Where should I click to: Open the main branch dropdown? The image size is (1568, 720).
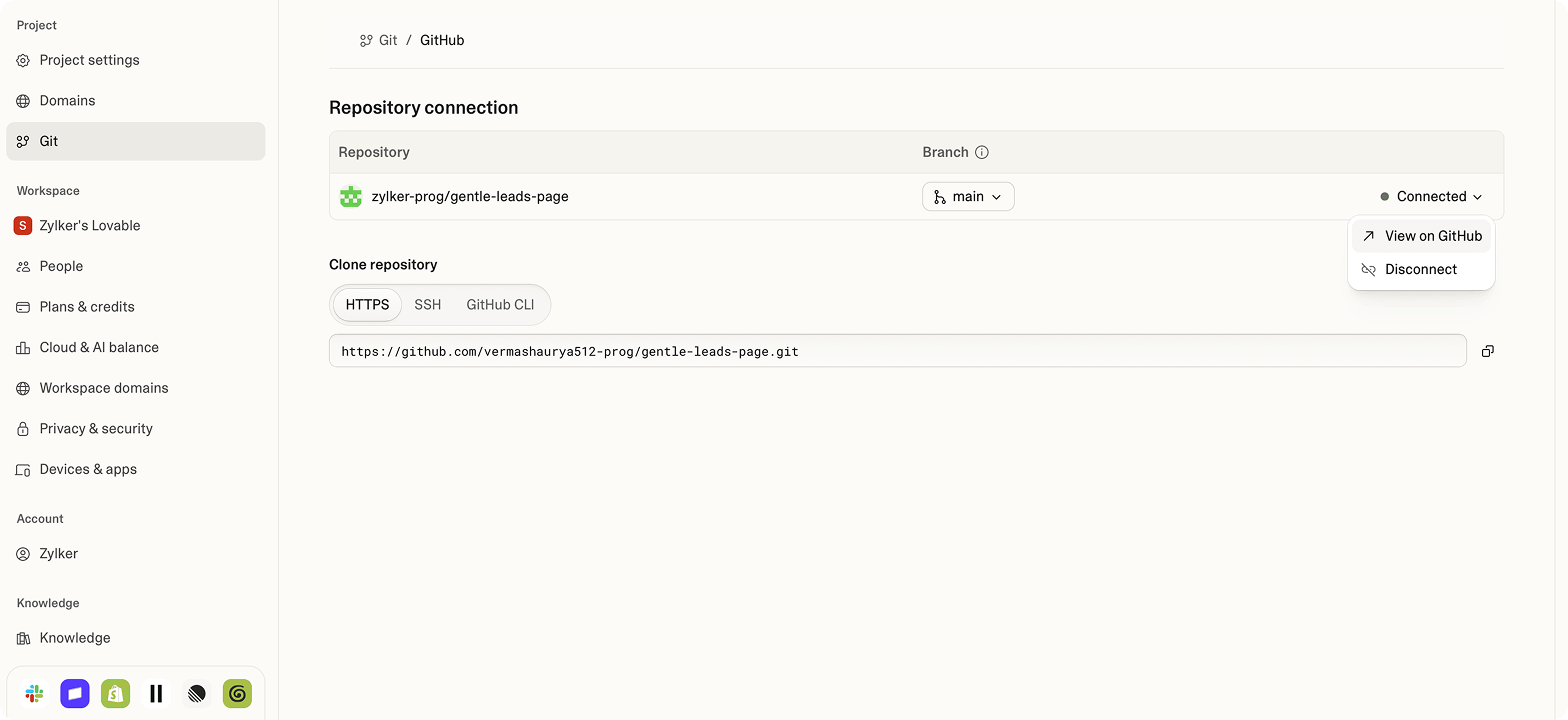coord(968,197)
